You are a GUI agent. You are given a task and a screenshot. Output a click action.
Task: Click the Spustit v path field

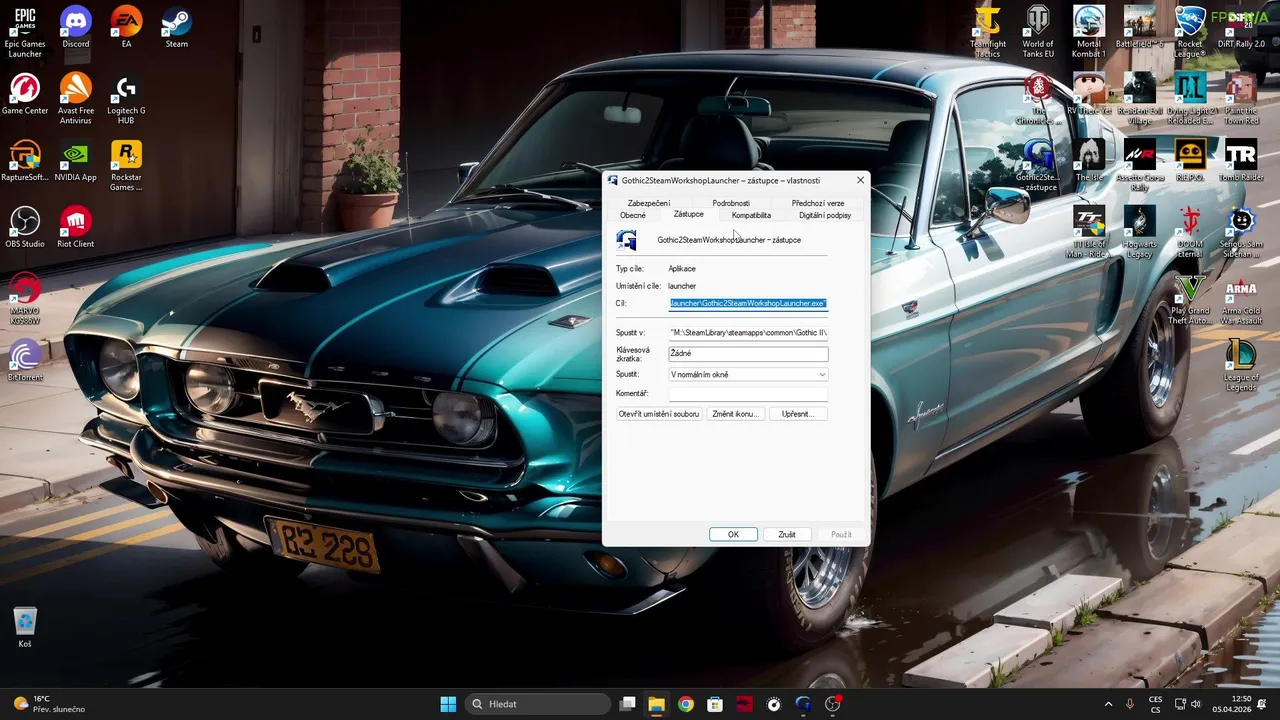[x=748, y=332]
